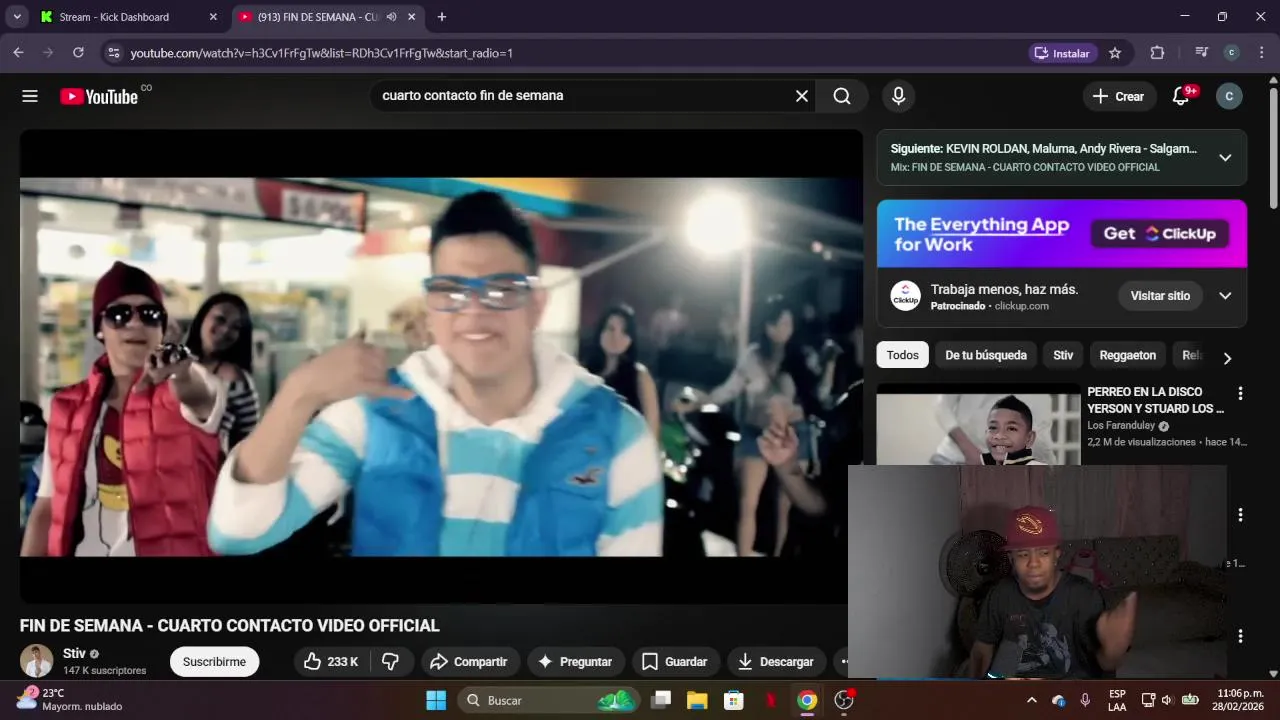
Task: Dislike the video with thumbs down
Action: 391,661
